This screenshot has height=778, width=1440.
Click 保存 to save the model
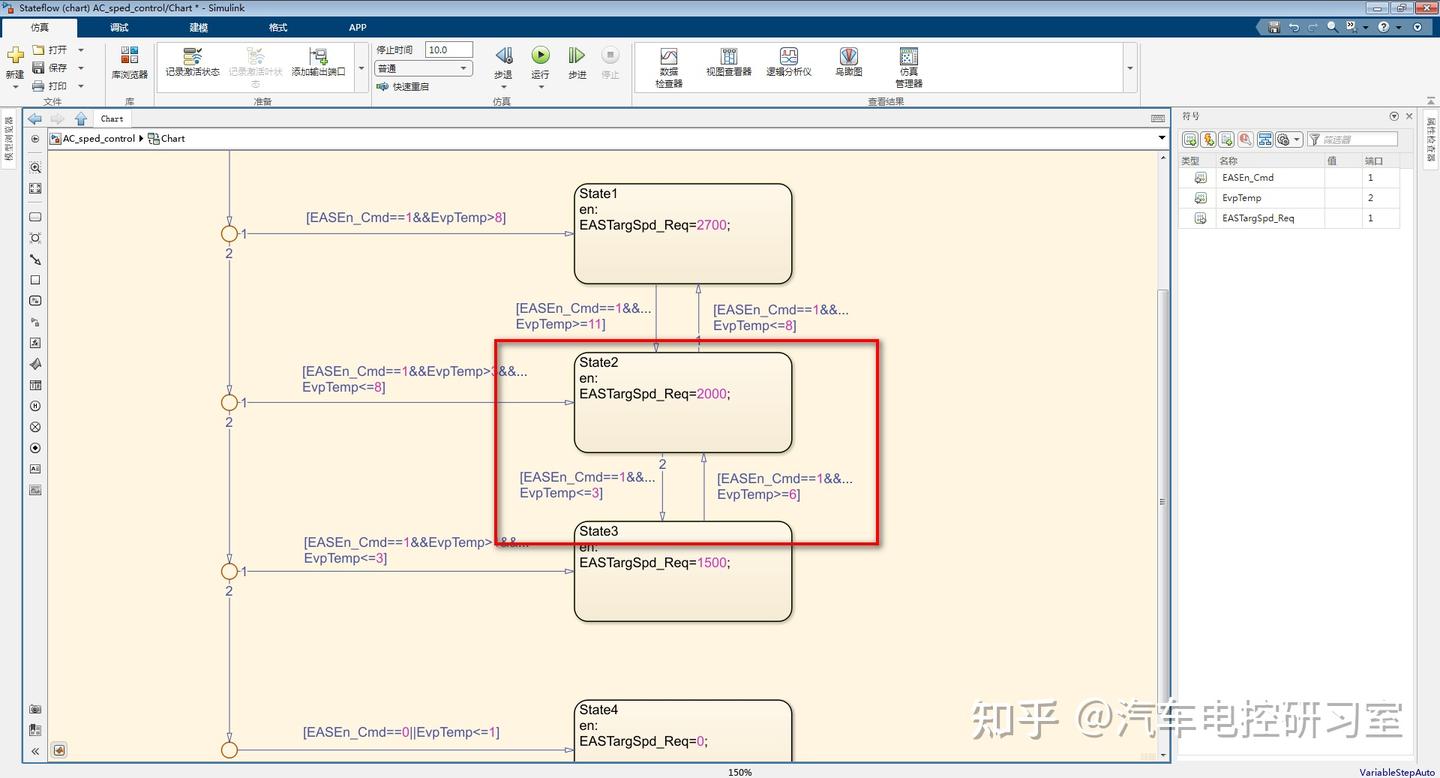pyautogui.click(x=57, y=68)
